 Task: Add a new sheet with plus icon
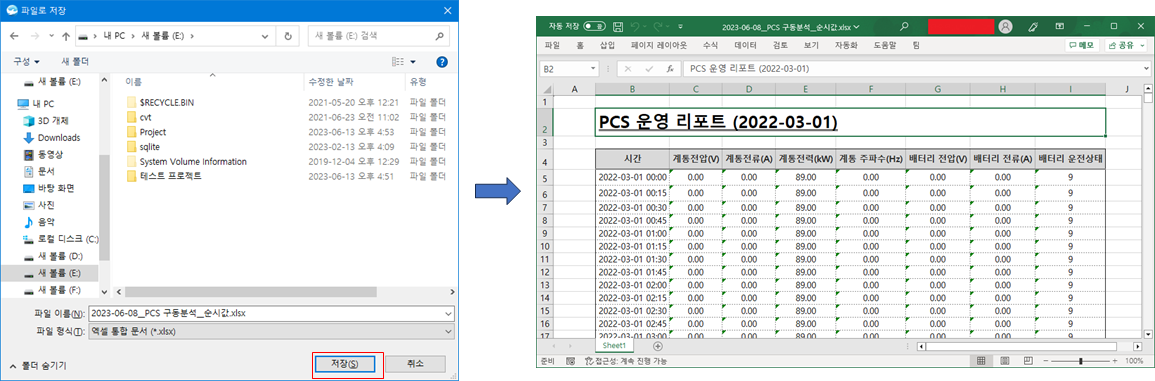pyautogui.click(x=658, y=346)
